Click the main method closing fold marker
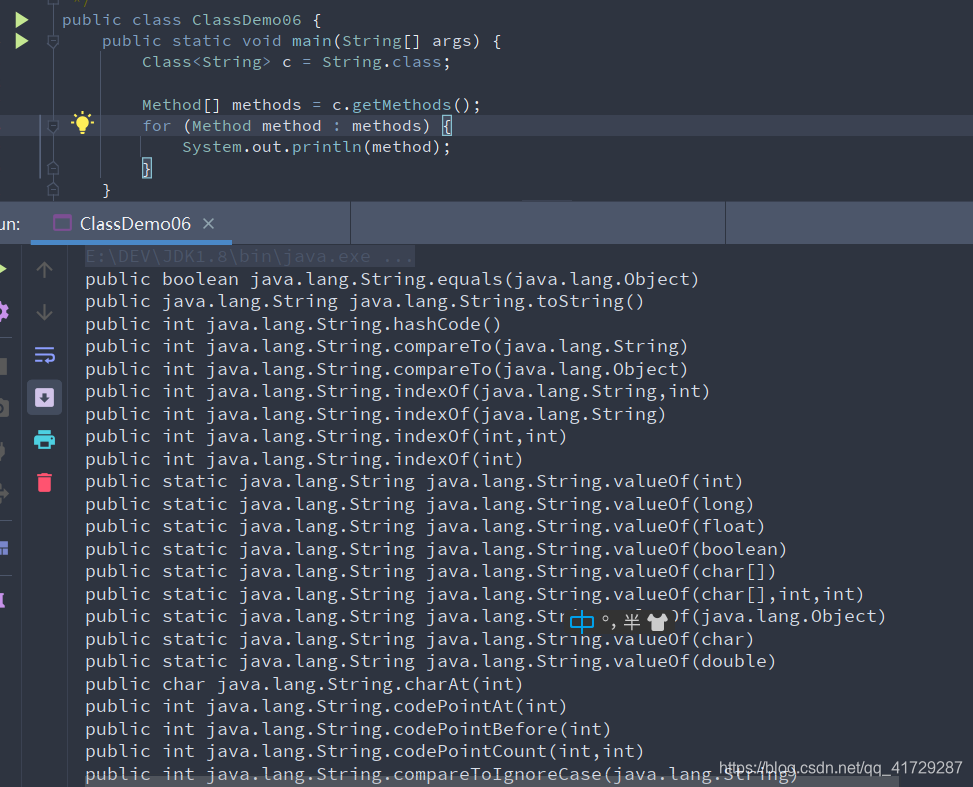The image size is (973, 787). tap(53, 189)
